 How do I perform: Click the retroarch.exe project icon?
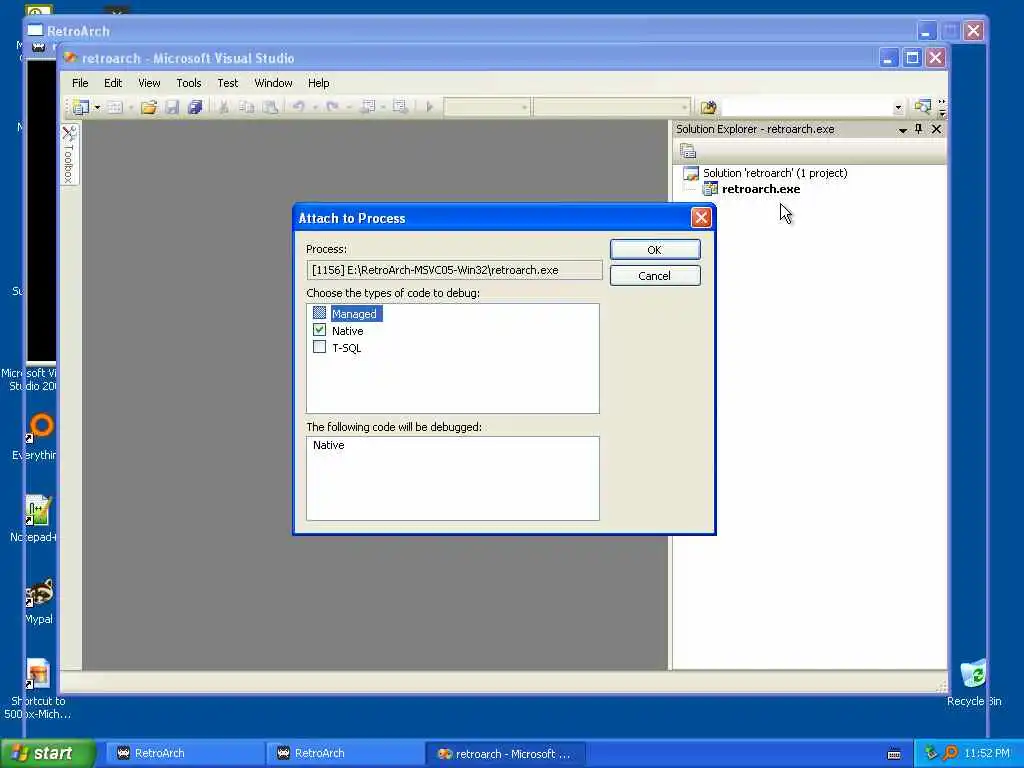click(x=710, y=189)
